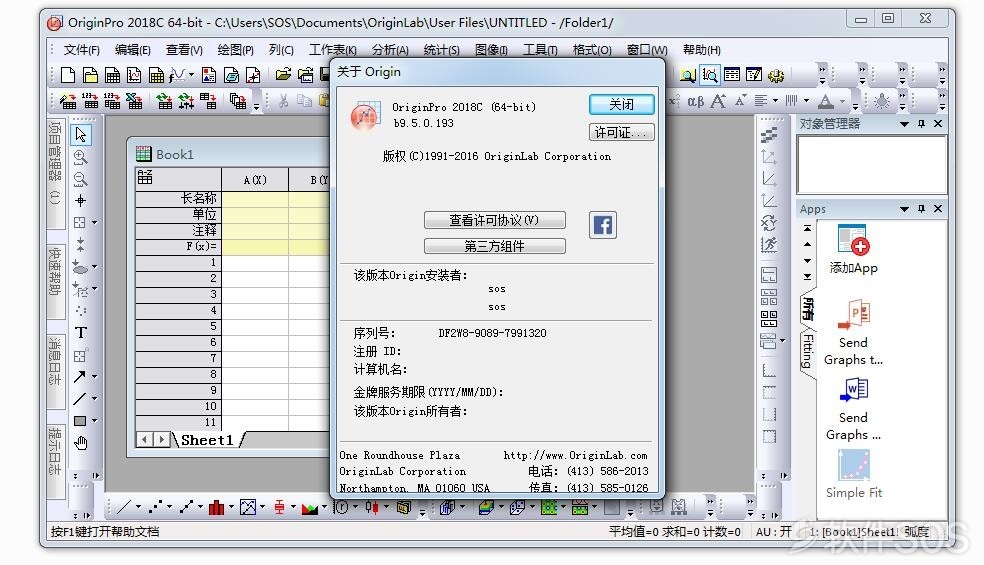Click the Import Single ASCII icon

90,100
